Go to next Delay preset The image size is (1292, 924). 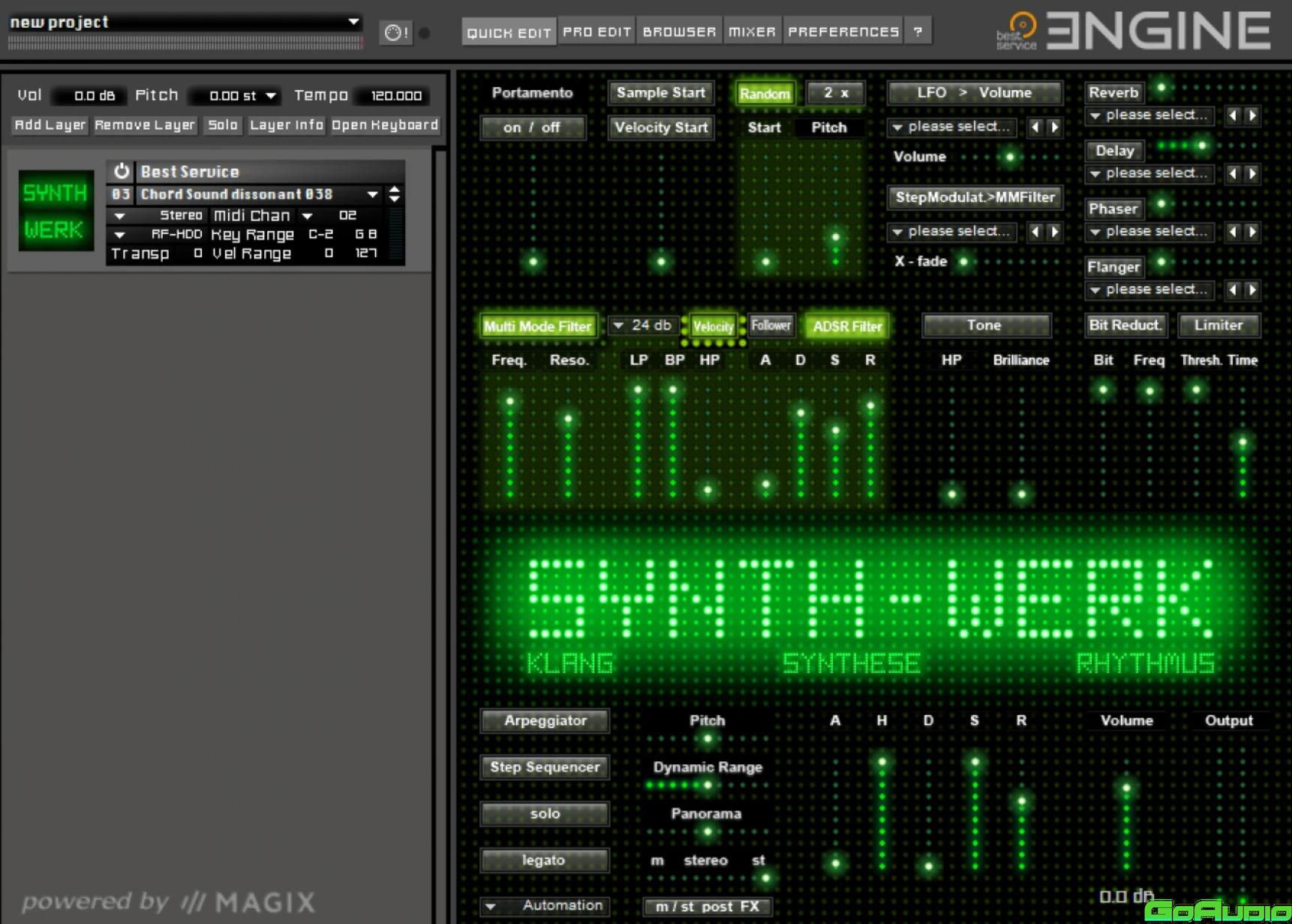1251,174
